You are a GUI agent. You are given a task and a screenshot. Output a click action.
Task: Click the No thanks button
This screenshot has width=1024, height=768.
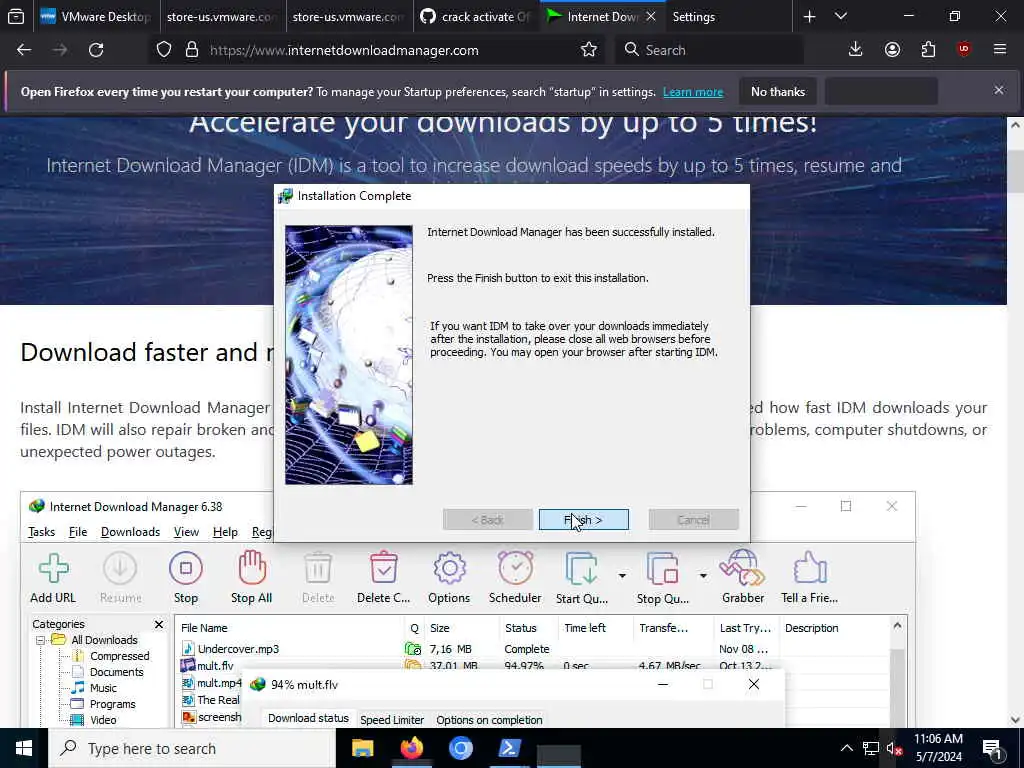pos(778,91)
